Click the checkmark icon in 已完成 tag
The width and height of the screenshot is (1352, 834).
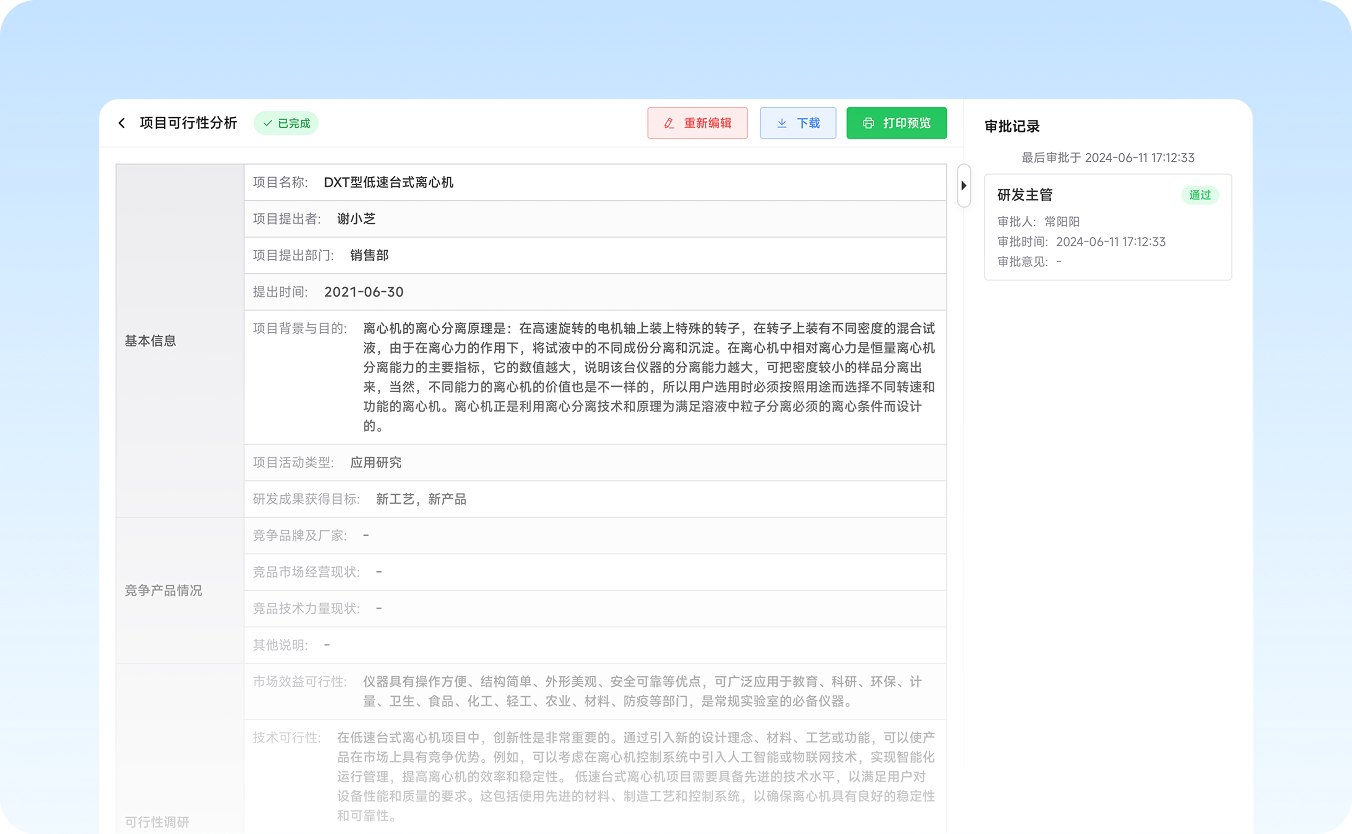[x=268, y=123]
